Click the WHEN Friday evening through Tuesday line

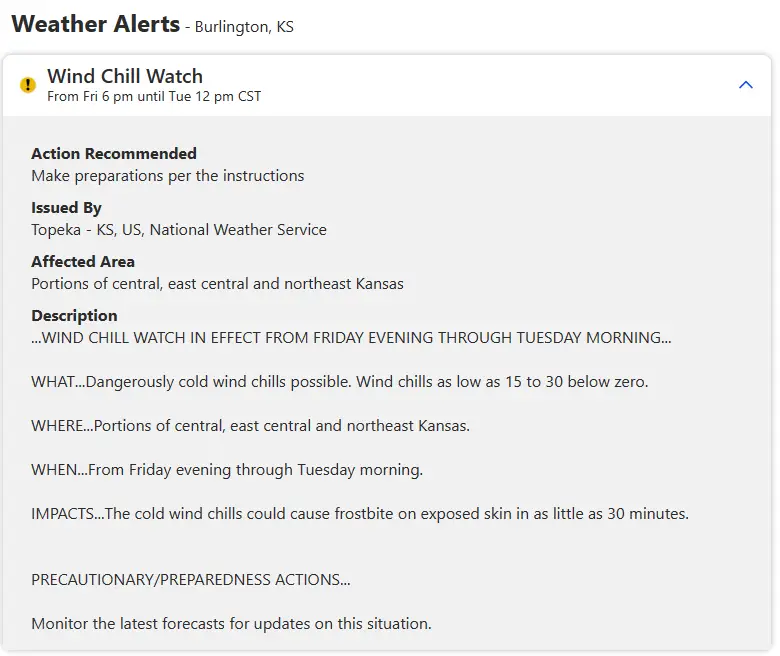(227, 469)
